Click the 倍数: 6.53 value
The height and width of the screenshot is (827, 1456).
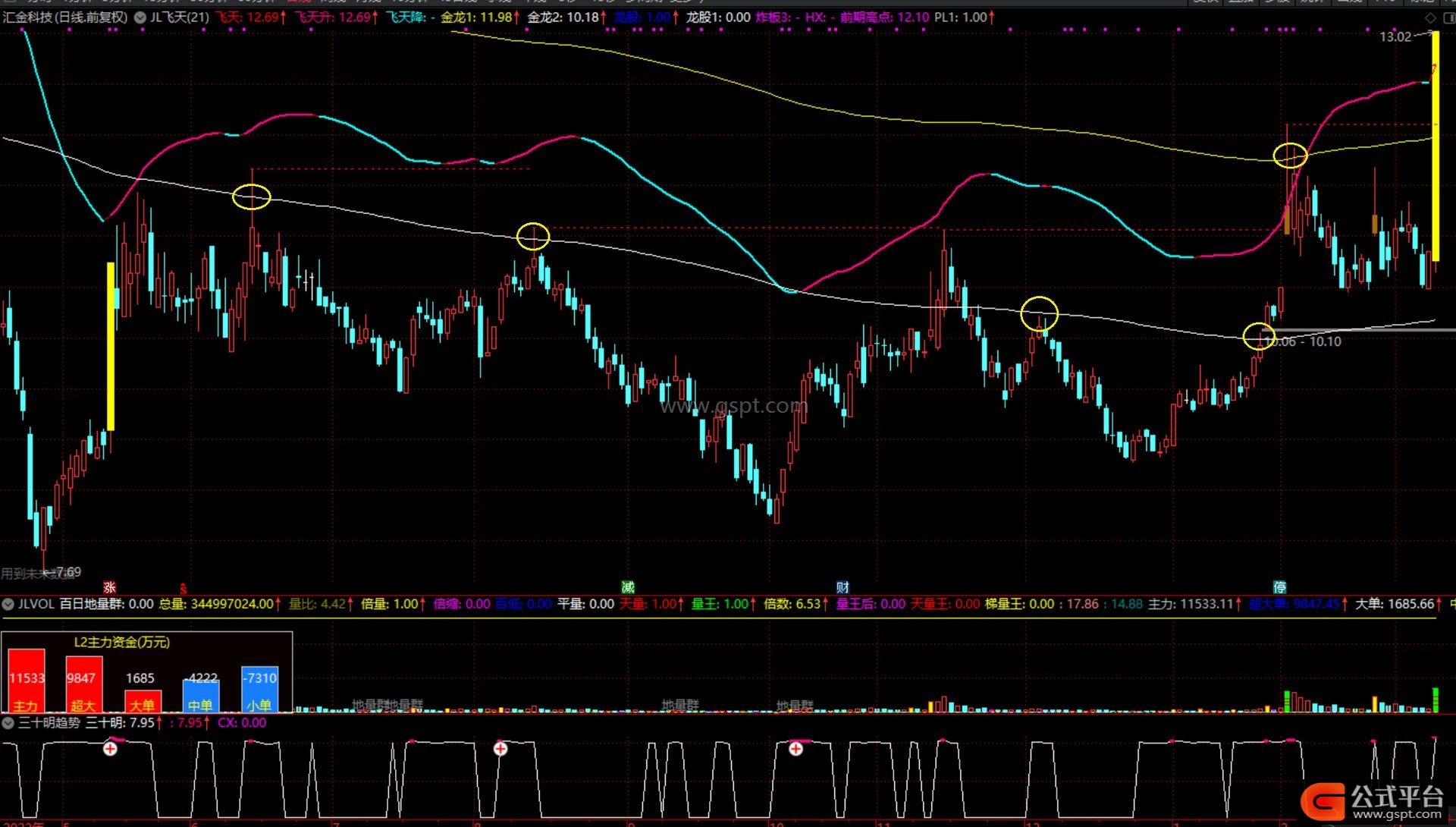click(795, 604)
